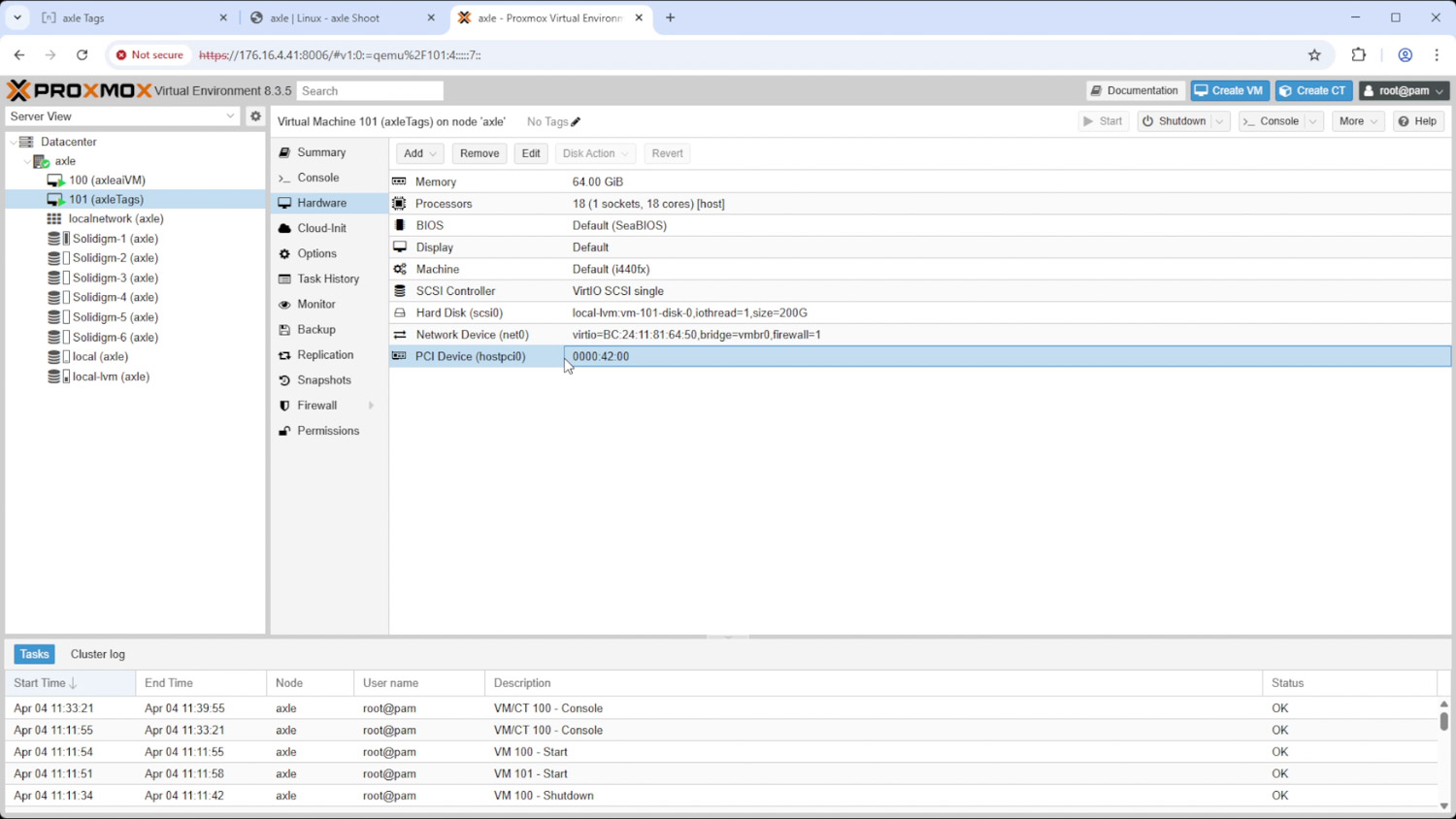
Task: Click the PCI Device (hostpci0) card icon
Action: coord(399,356)
